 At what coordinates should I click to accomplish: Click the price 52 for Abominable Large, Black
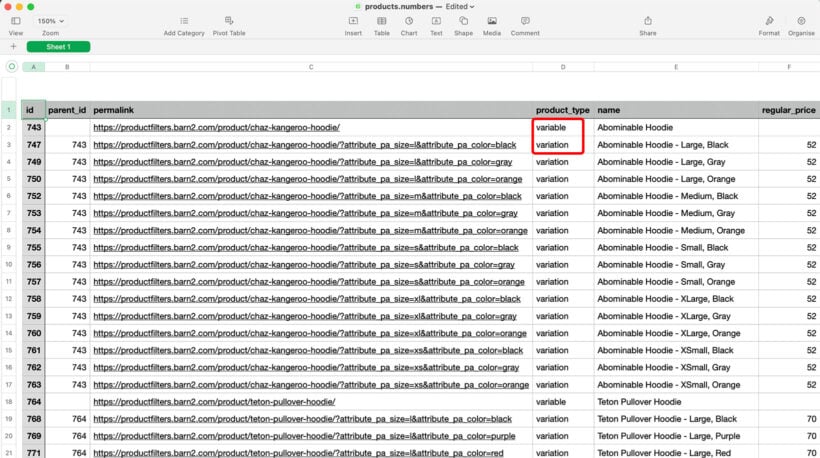(789, 145)
